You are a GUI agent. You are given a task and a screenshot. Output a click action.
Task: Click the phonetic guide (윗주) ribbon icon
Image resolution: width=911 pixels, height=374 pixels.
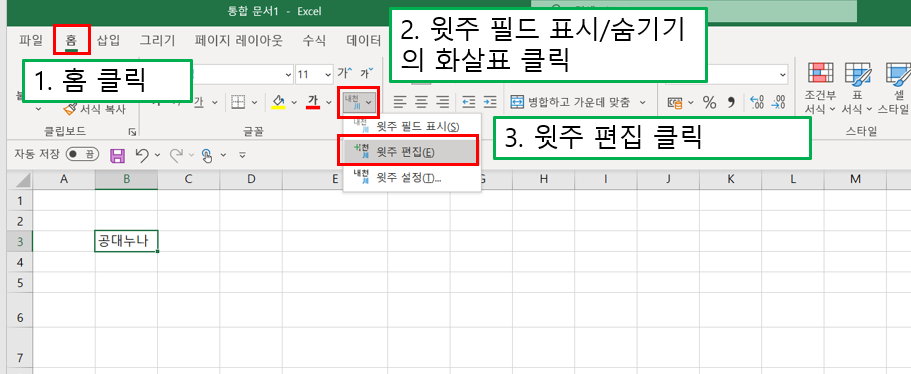coord(353,102)
